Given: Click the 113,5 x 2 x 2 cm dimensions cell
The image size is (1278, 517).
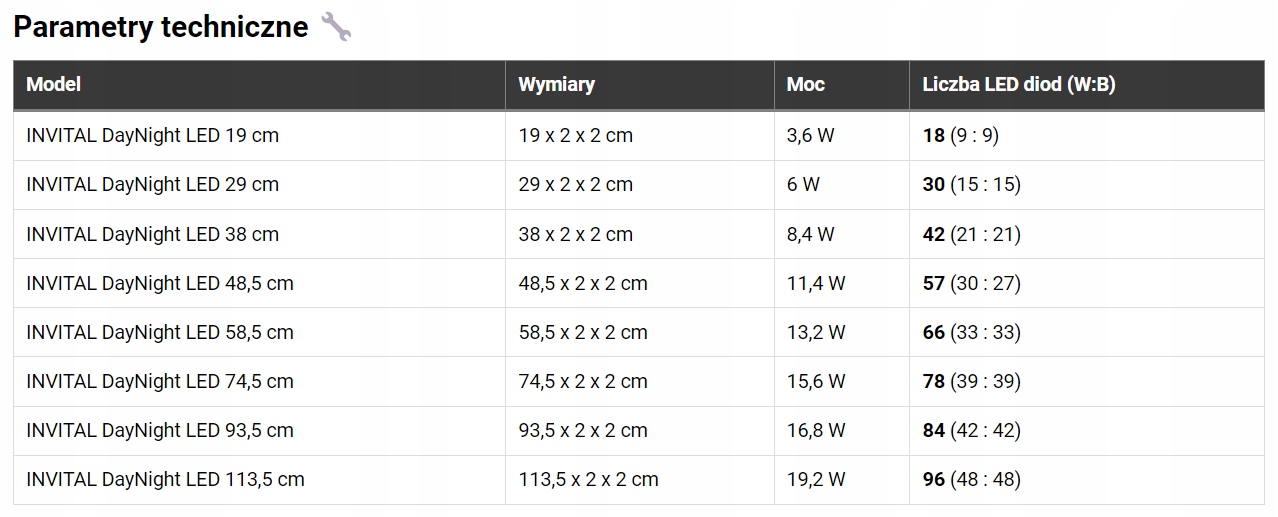Looking at the screenshot, I should [x=588, y=479].
